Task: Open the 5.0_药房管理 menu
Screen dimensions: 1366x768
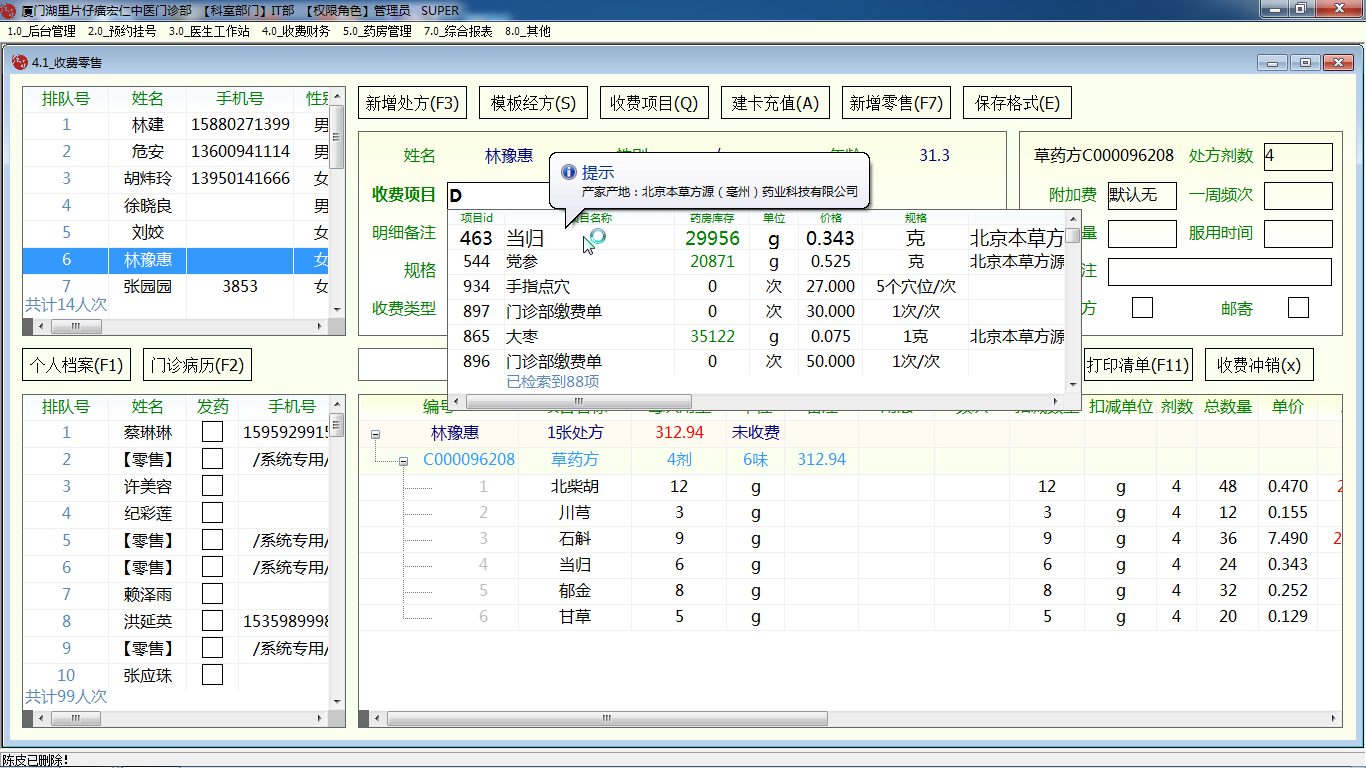Action: click(x=377, y=31)
